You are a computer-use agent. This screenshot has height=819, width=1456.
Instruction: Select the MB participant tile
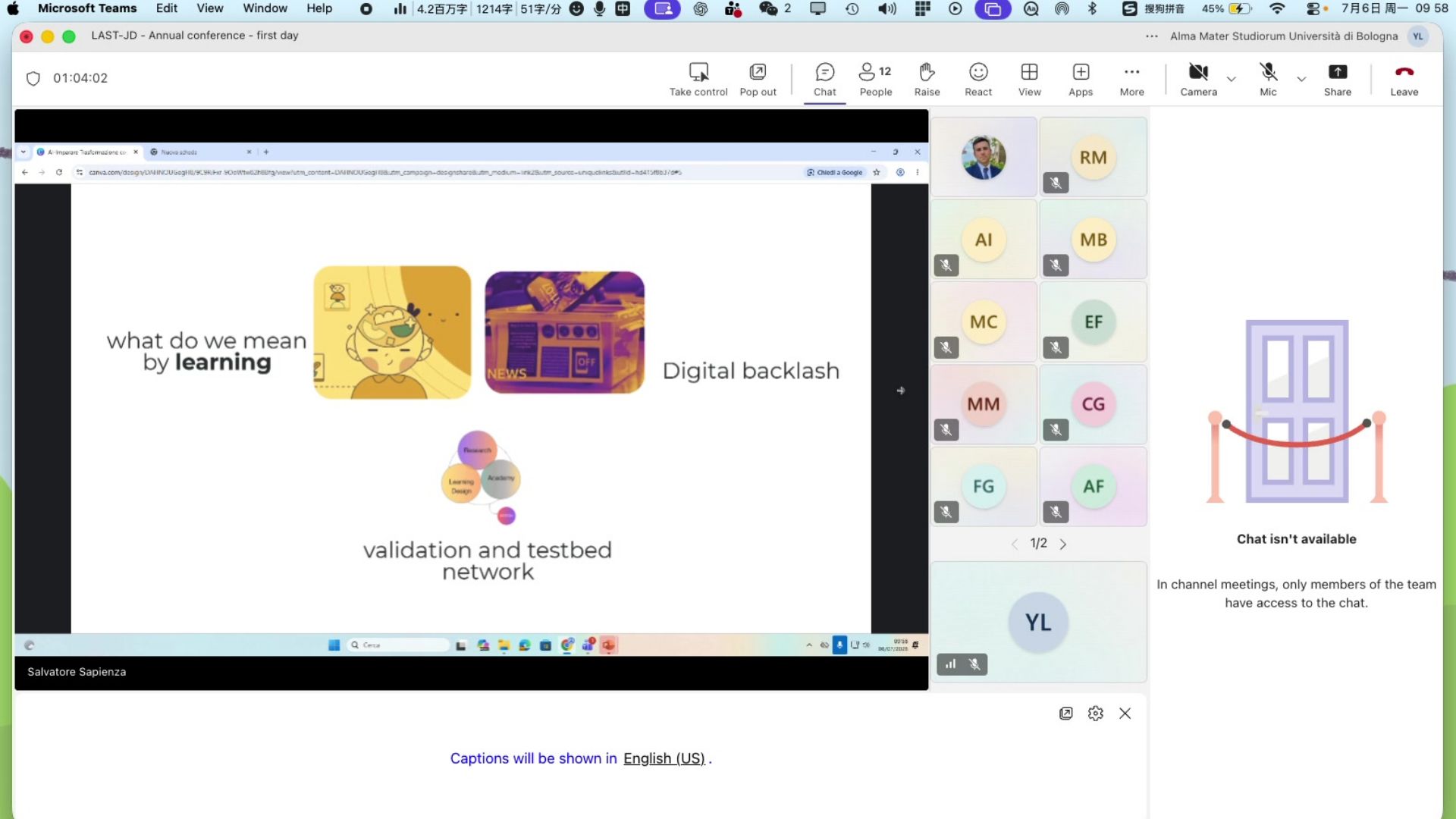[1093, 240]
